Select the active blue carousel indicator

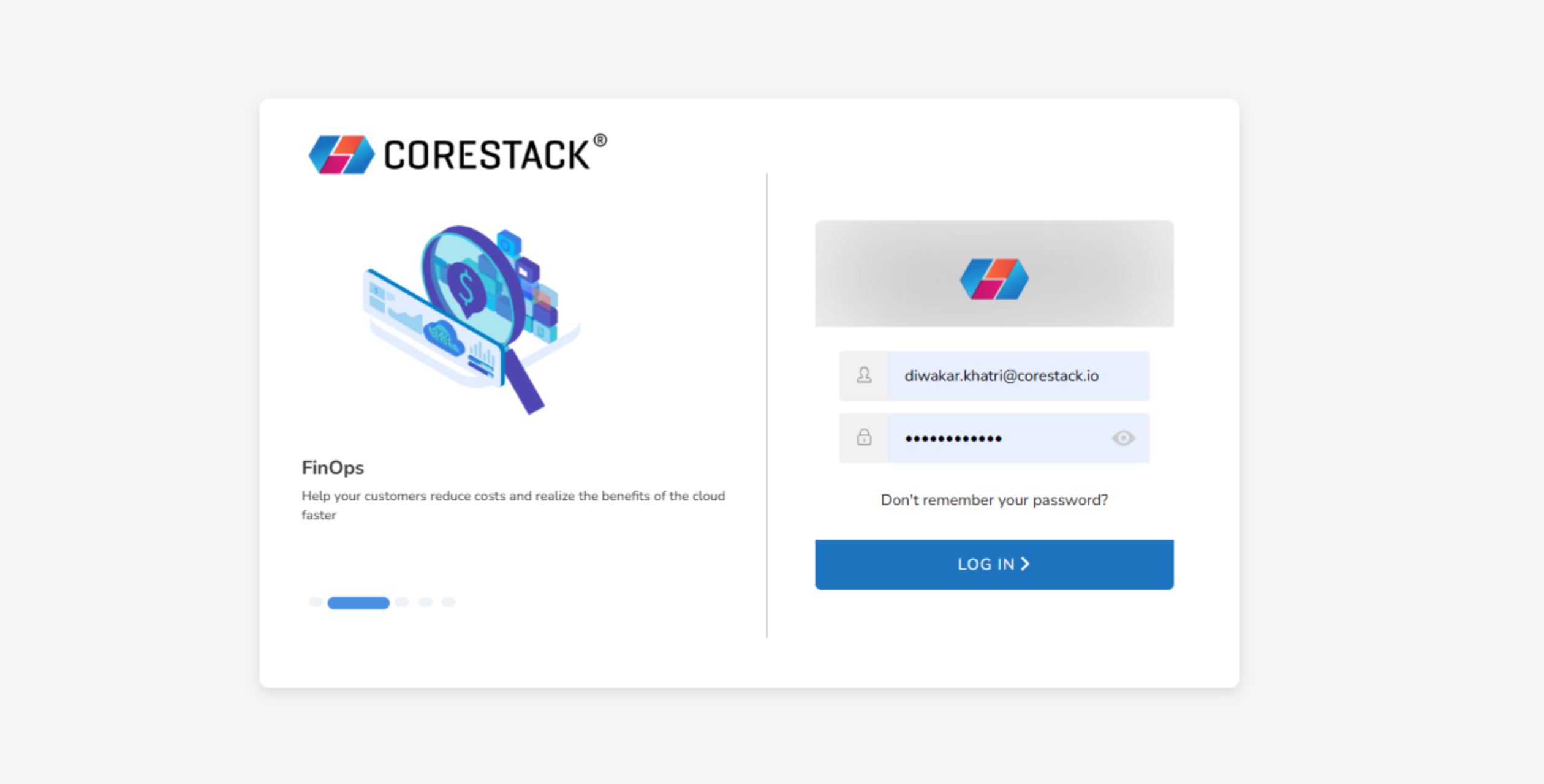coord(358,603)
